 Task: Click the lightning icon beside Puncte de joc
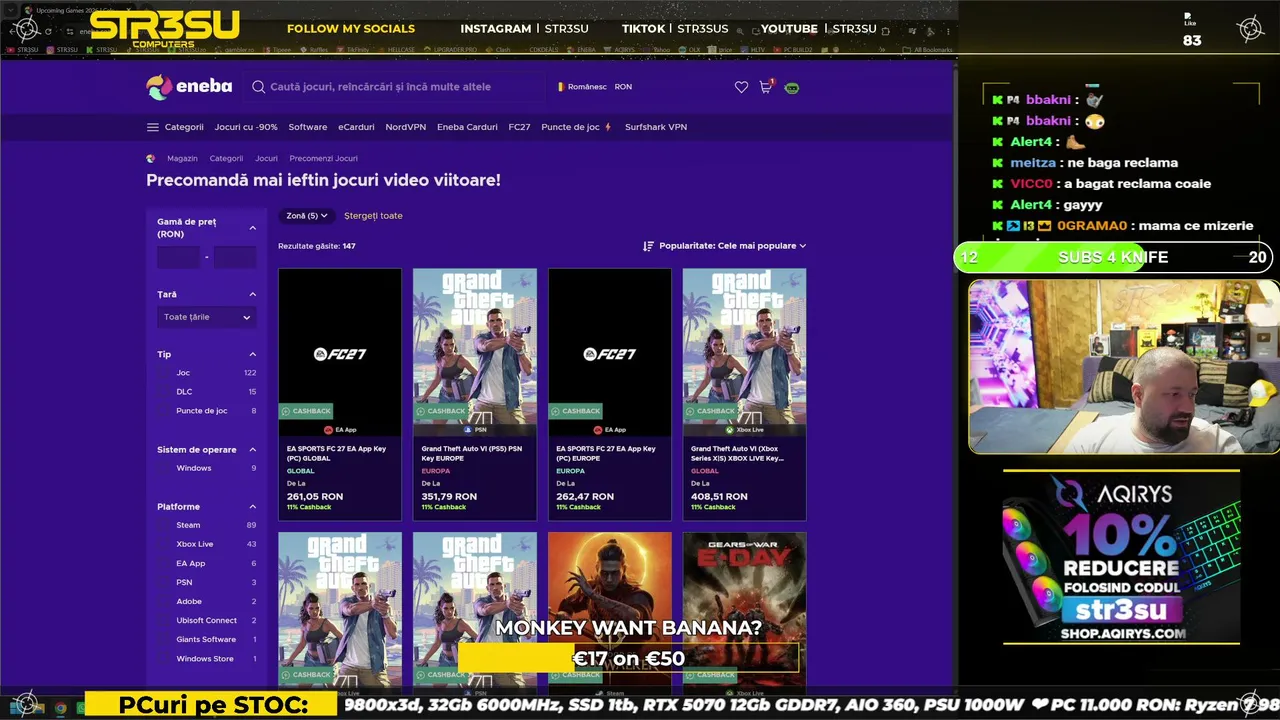tap(607, 127)
